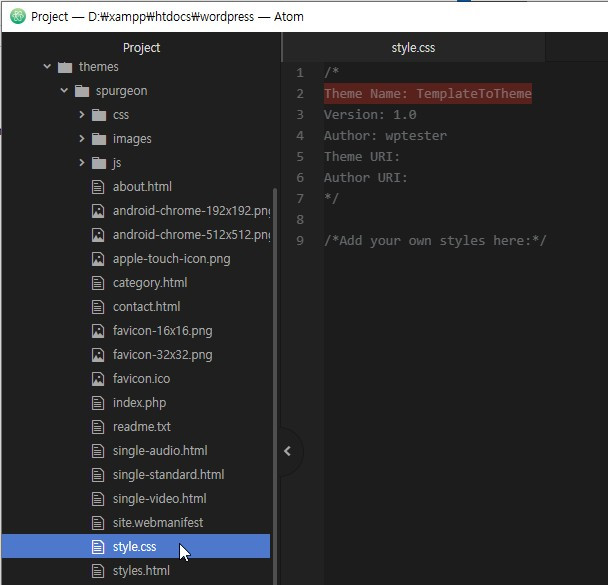
Task: Click the spurgeon folder icon
Action: coord(82,91)
